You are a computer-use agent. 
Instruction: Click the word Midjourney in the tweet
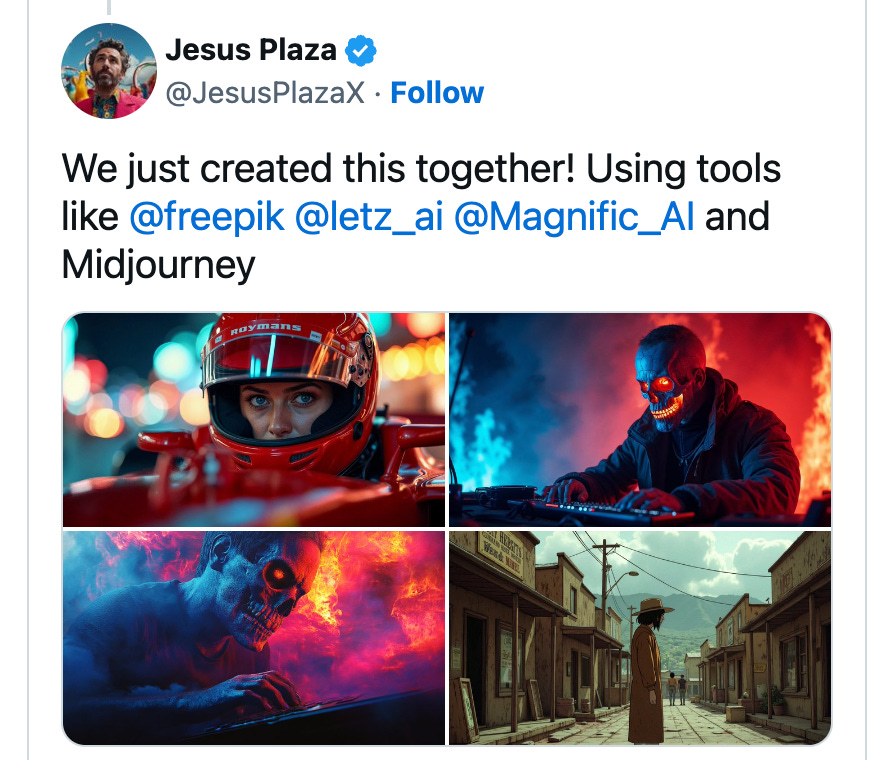click(x=158, y=265)
